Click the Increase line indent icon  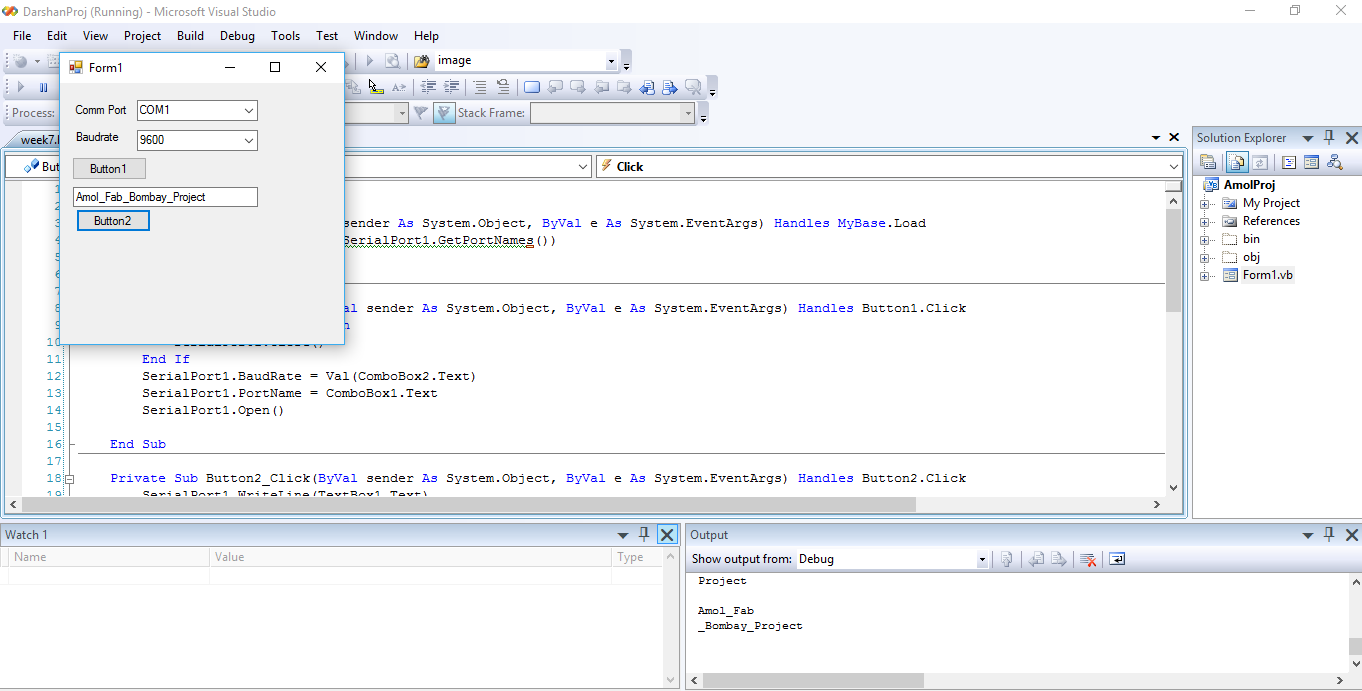(x=452, y=87)
